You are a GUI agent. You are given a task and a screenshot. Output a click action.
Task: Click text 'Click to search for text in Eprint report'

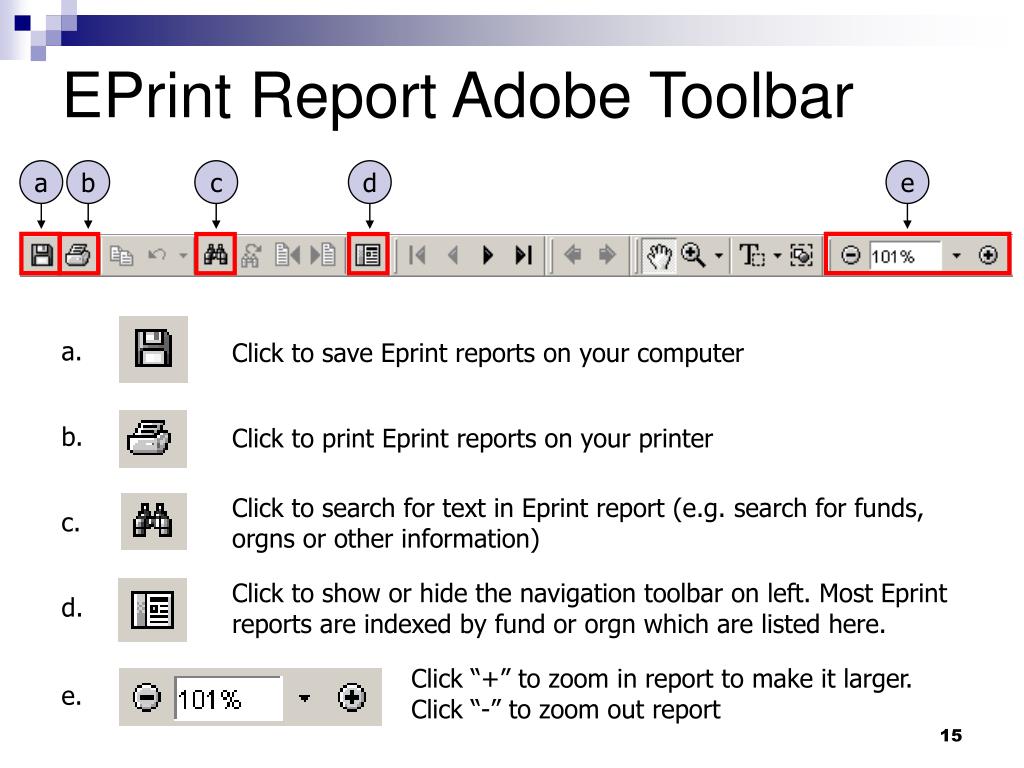tap(447, 508)
